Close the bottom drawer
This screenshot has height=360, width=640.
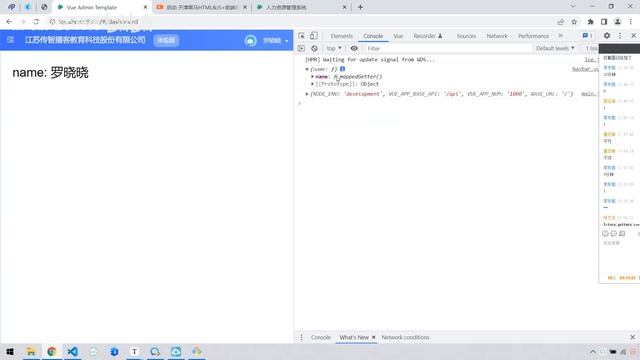(x=633, y=337)
